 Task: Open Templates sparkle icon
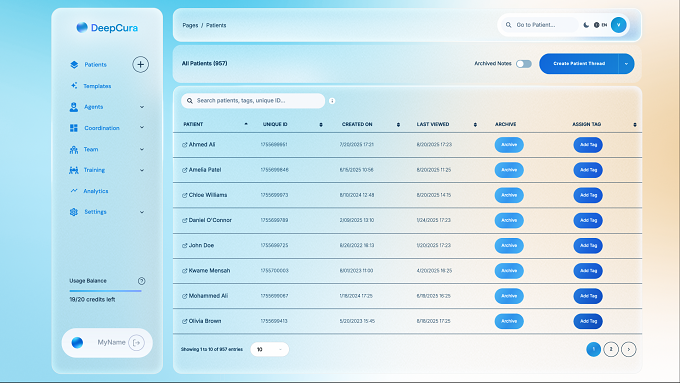coord(74,85)
